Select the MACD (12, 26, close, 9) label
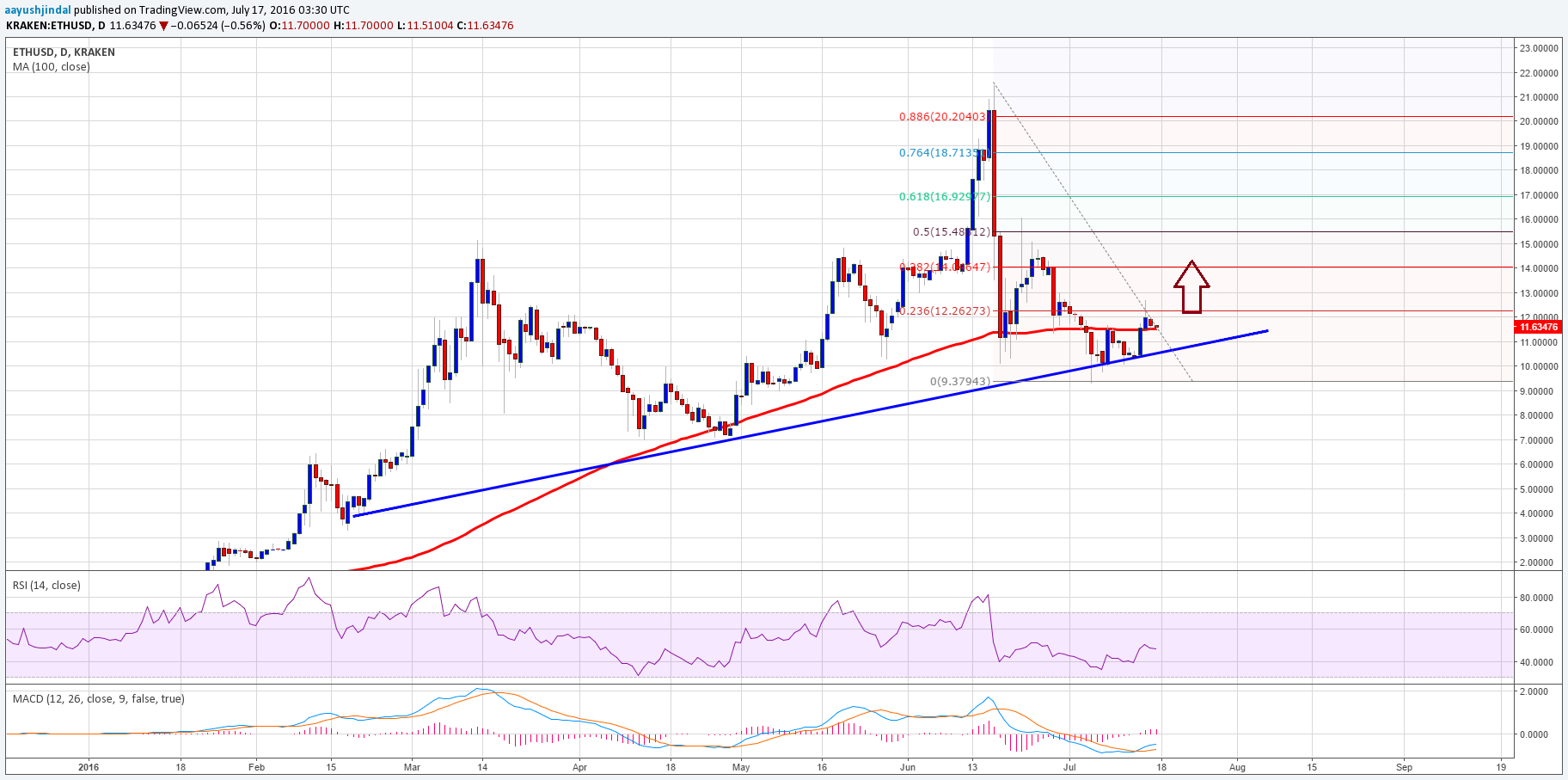 pos(98,699)
